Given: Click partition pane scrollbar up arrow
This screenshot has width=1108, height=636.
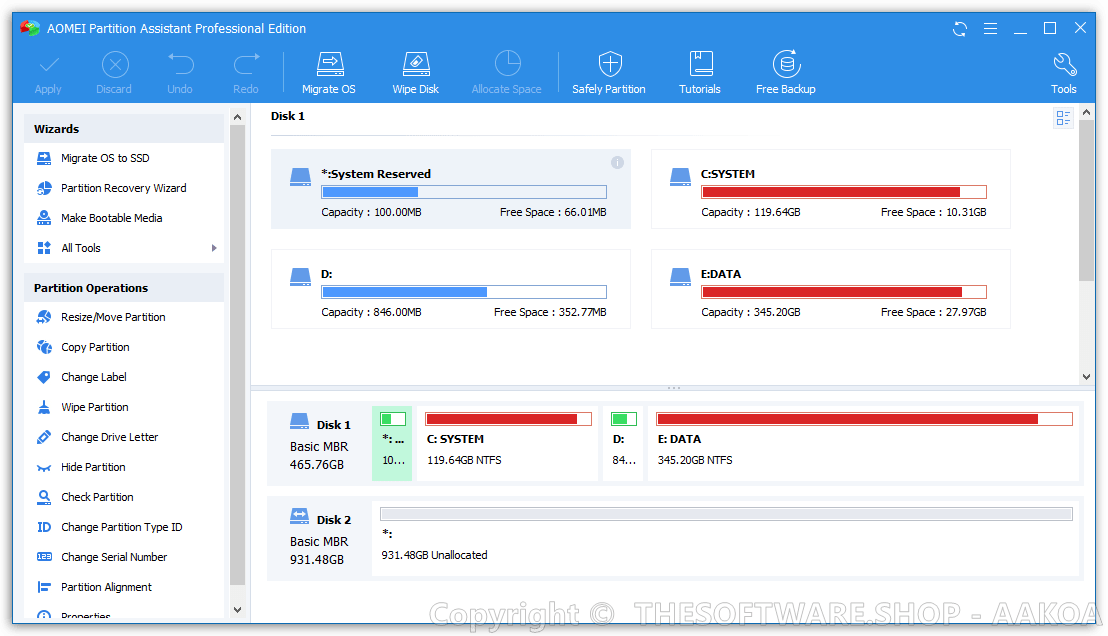Looking at the screenshot, I should (x=1087, y=112).
